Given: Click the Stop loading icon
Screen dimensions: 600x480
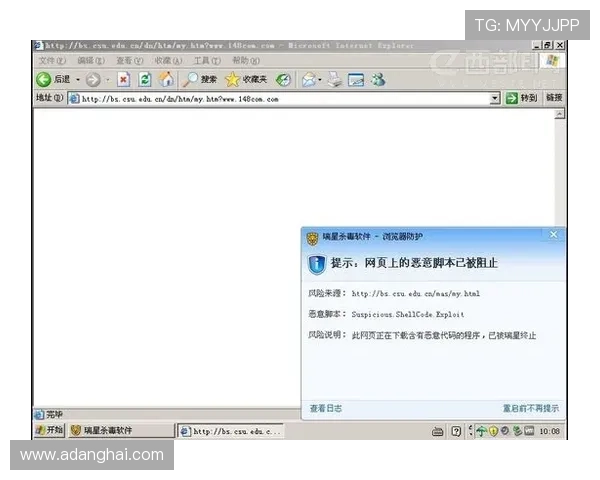Looking at the screenshot, I should pyautogui.click(x=123, y=80).
